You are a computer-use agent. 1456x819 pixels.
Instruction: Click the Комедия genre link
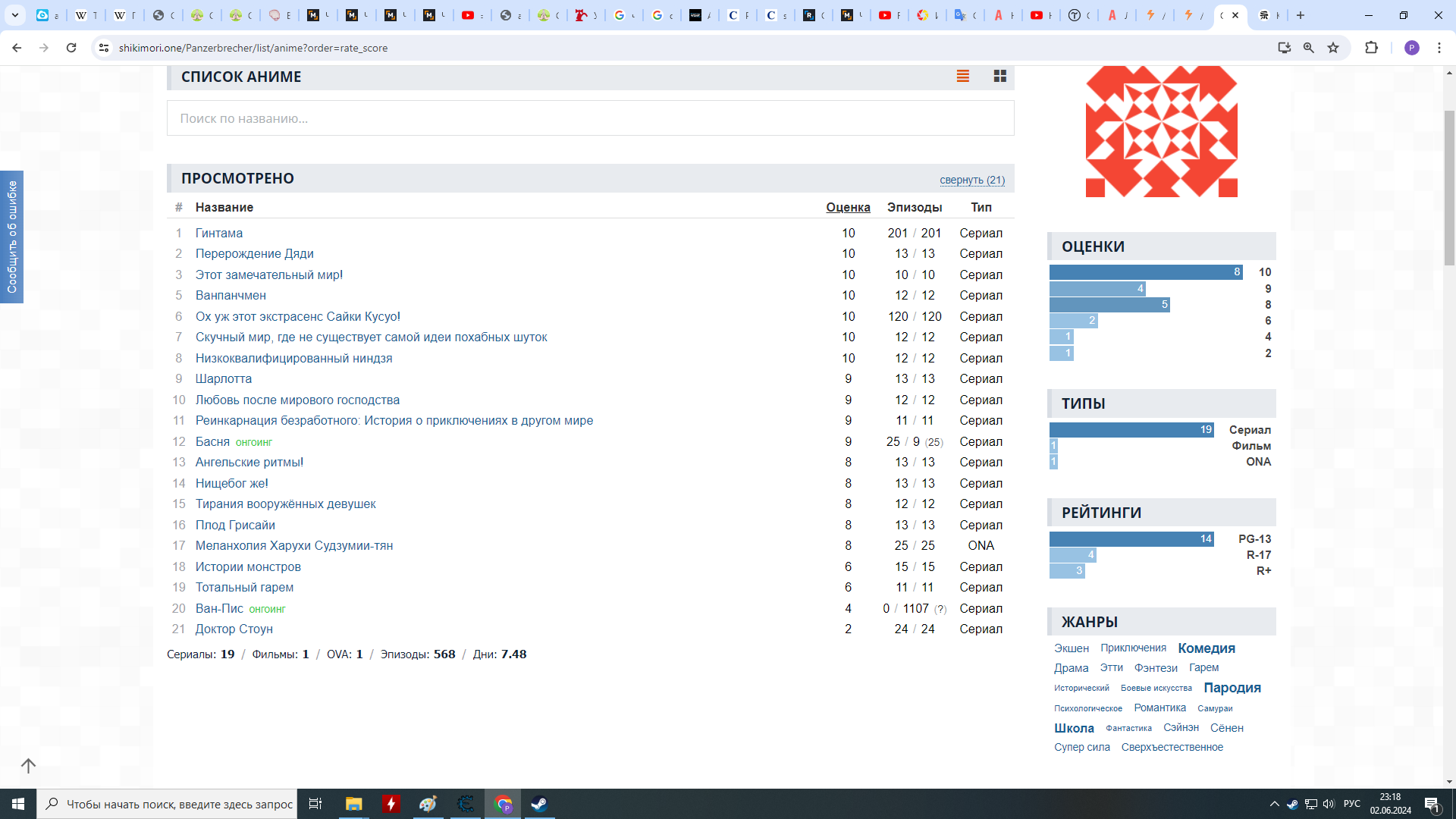pos(1206,648)
